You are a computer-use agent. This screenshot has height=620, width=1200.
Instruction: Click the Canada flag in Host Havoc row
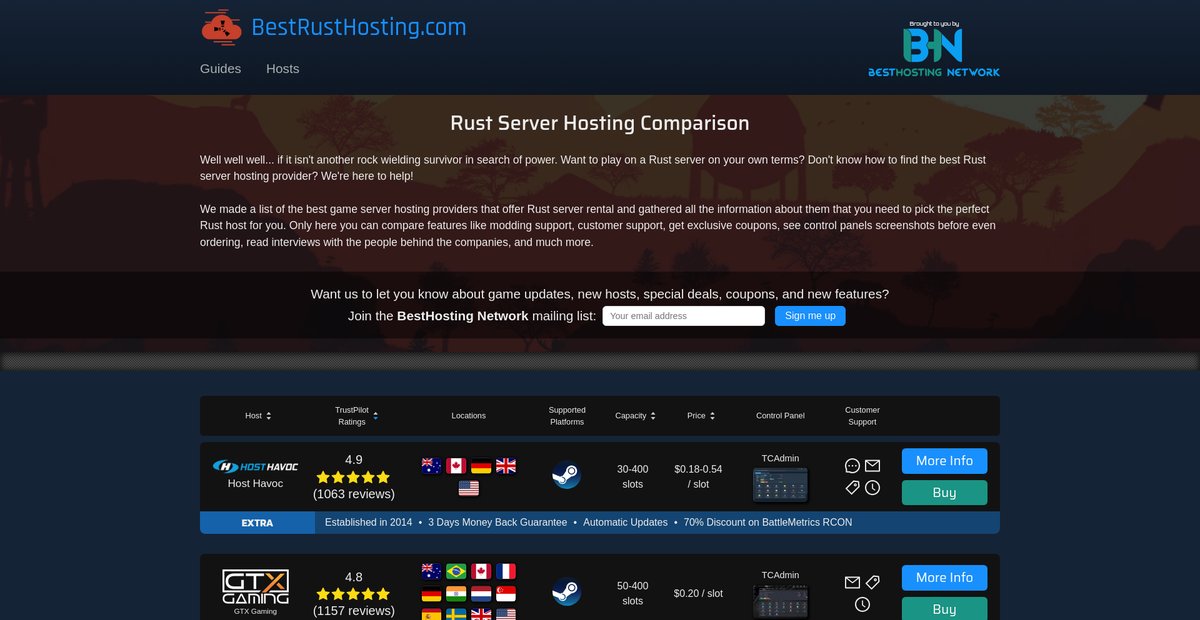coord(456,466)
